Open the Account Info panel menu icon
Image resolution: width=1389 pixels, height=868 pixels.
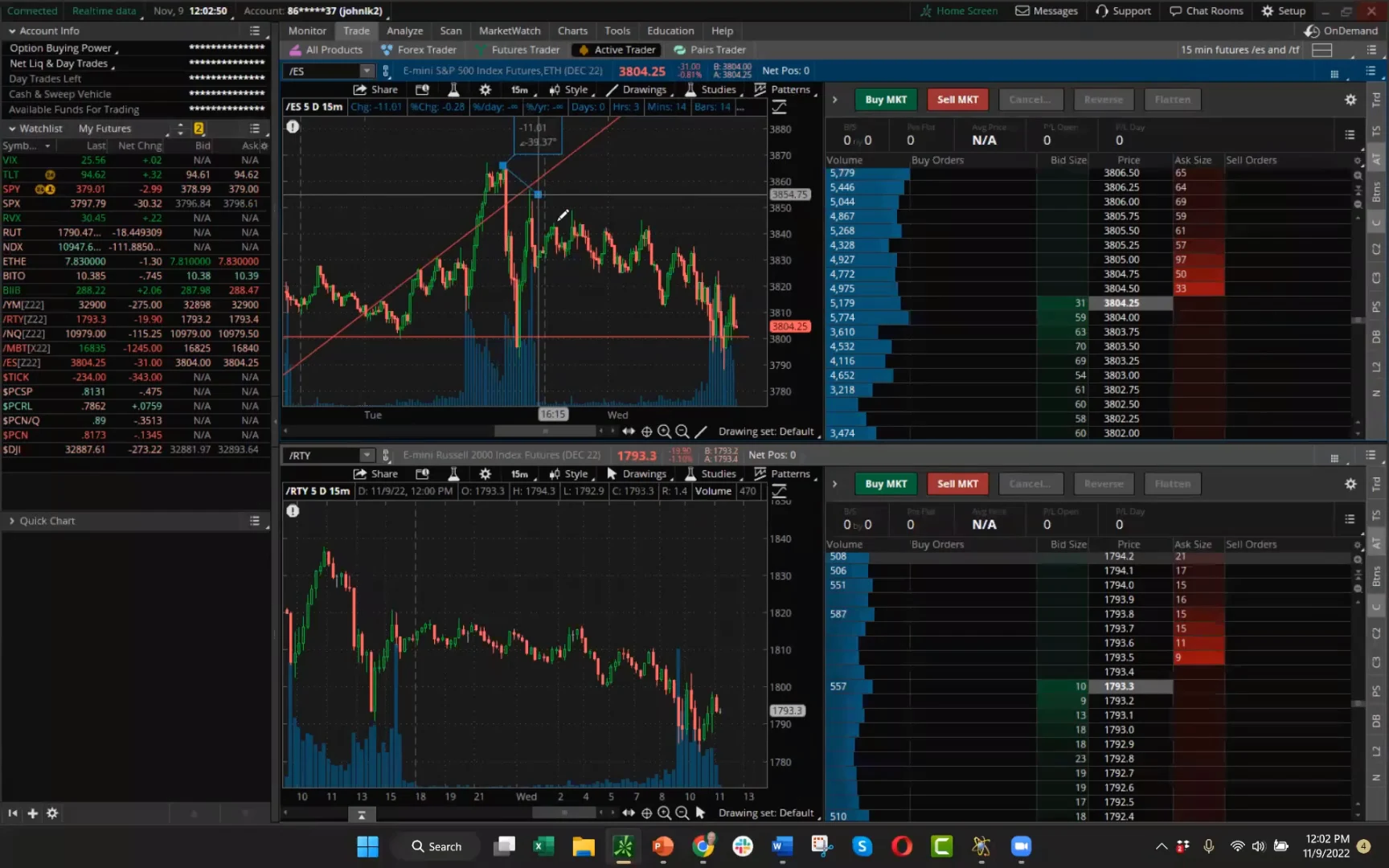click(255, 31)
